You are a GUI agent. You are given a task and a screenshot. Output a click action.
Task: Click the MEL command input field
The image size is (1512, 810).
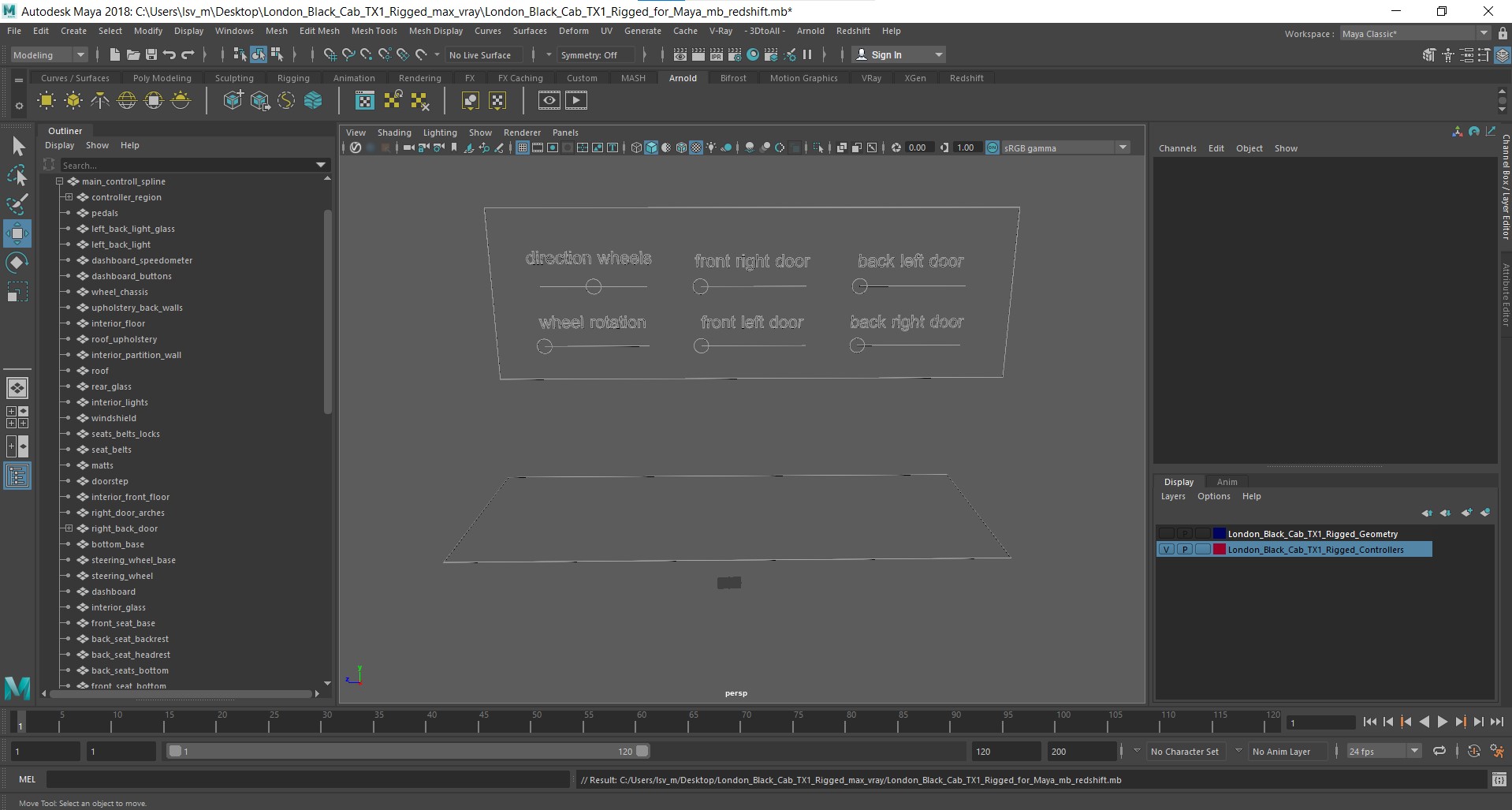[307, 780]
